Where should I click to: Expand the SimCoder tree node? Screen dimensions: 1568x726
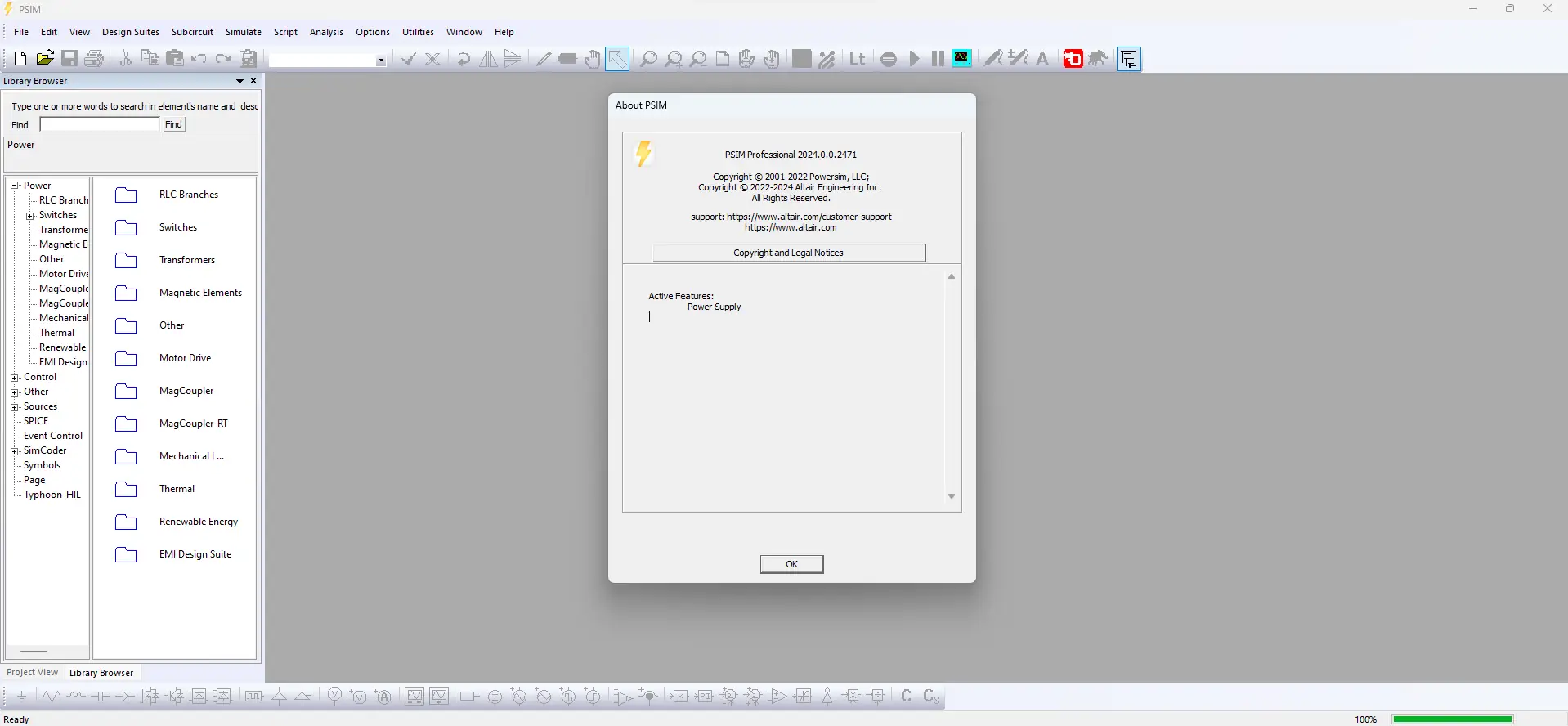pos(14,451)
